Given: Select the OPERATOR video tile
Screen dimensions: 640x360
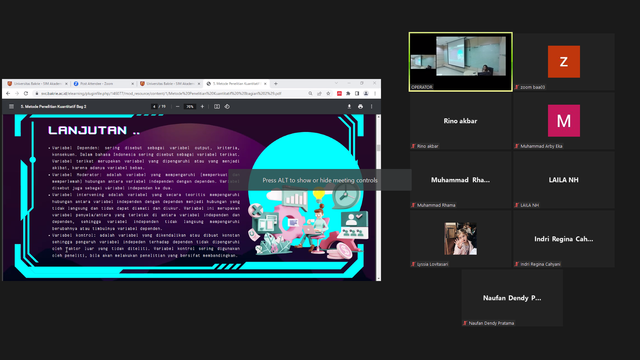Looking at the screenshot, I should click(x=460, y=62).
